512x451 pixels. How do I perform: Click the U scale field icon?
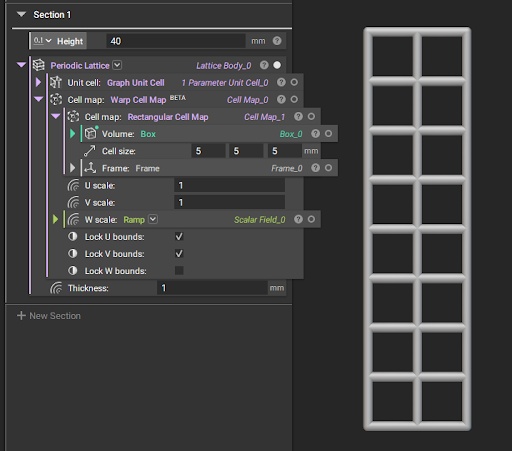point(73,185)
